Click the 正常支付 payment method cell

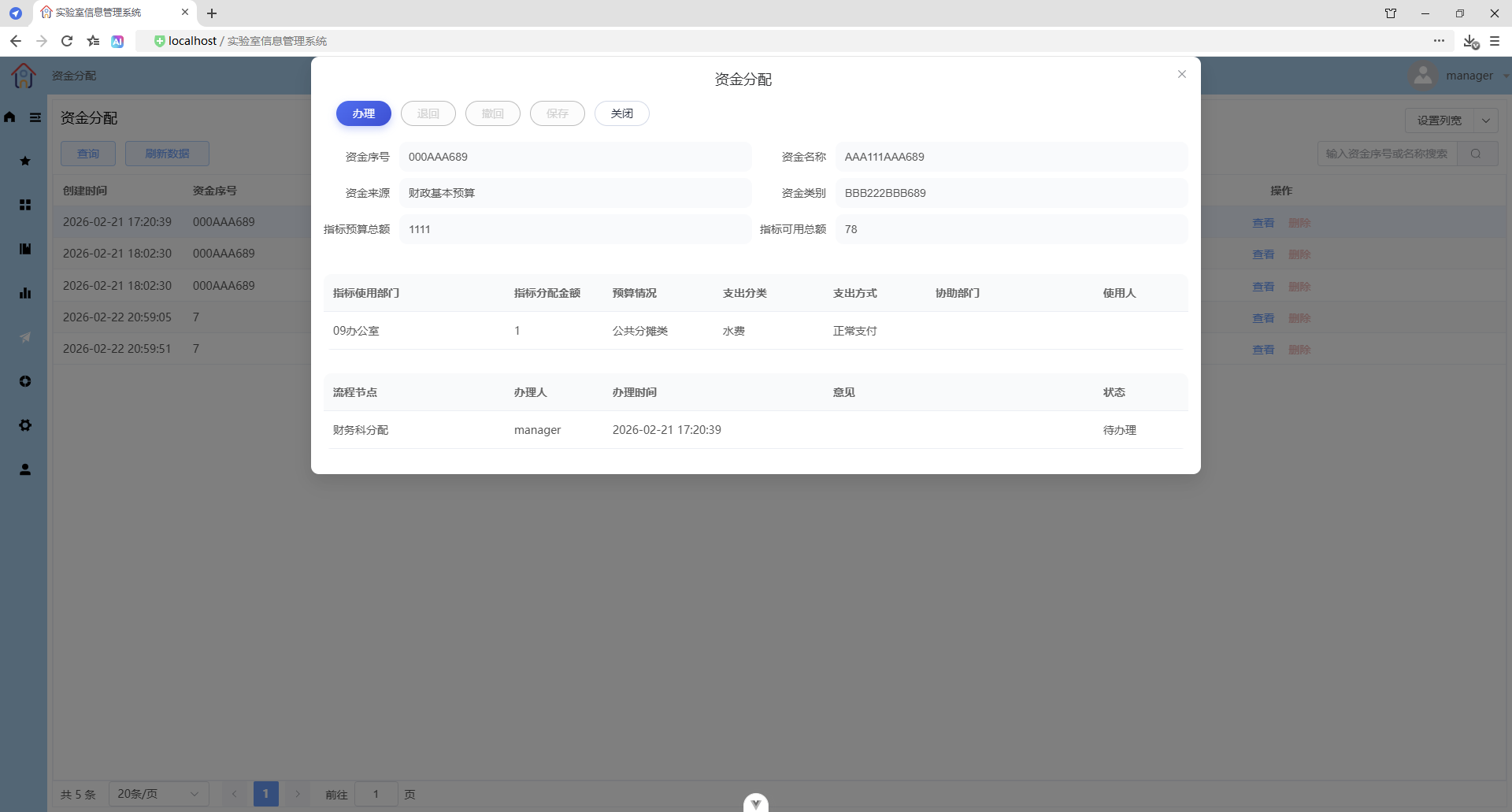pos(855,331)
